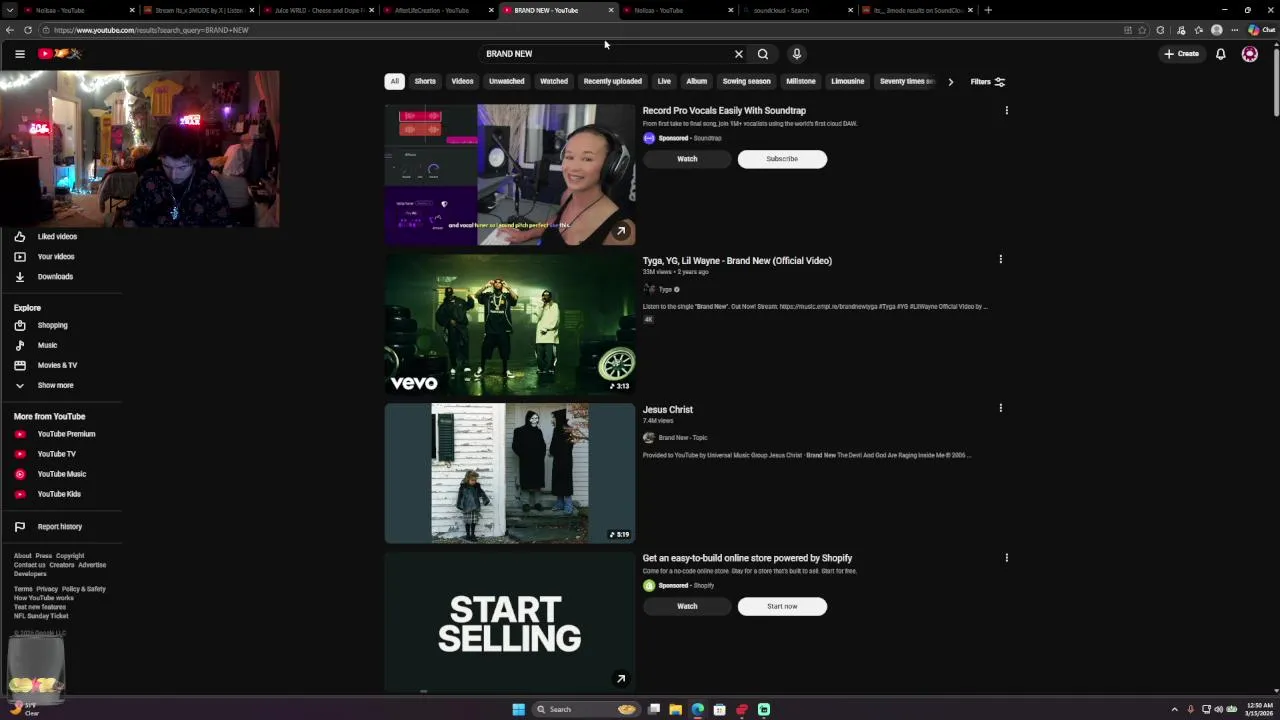Select the Recently uploaded filter chip
Image resolution: width=1280 pixels, height=720 pixels.
click(x=613, y=82)
